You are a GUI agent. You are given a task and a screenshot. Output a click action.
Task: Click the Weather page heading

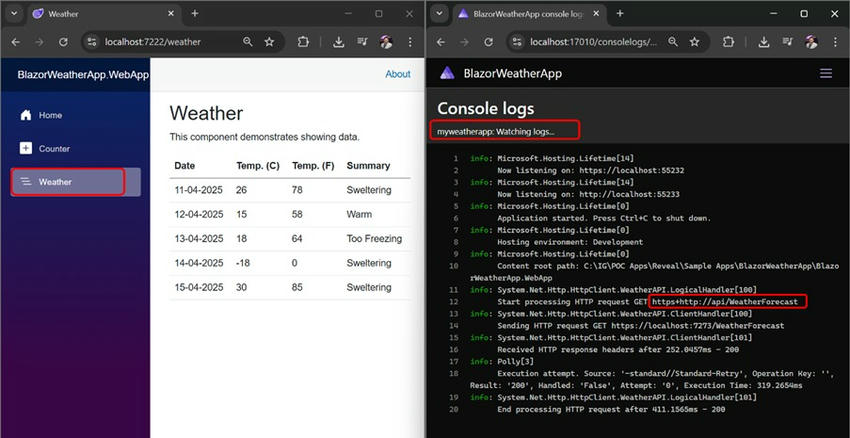(207, 113)
